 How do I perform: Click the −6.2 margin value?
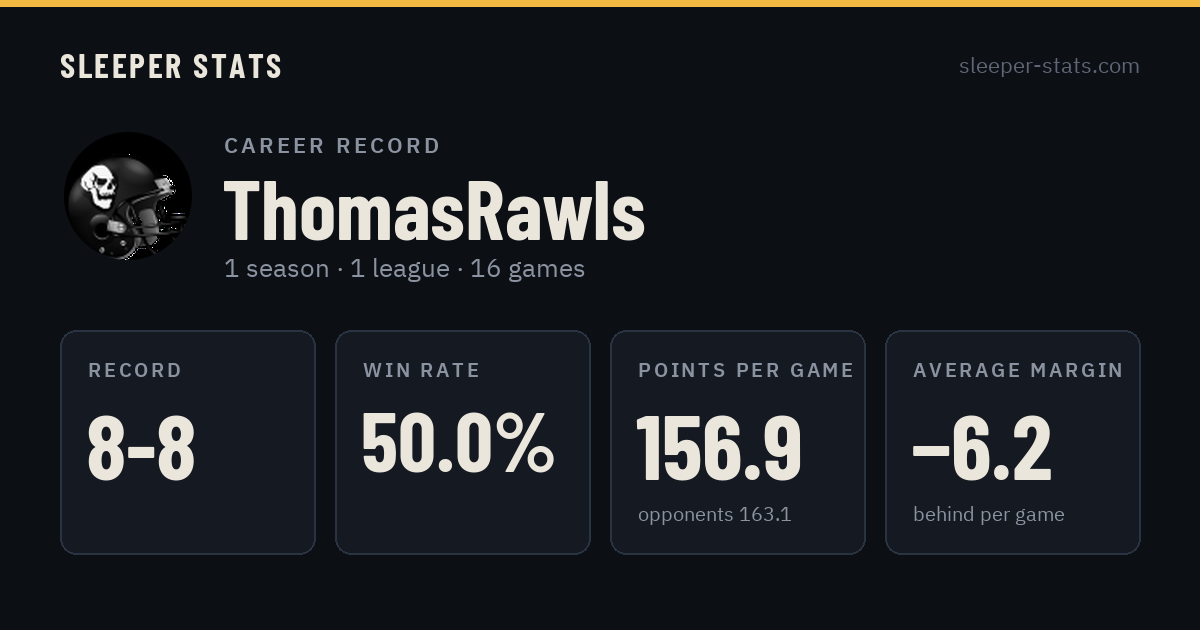[x=982, y=448]
